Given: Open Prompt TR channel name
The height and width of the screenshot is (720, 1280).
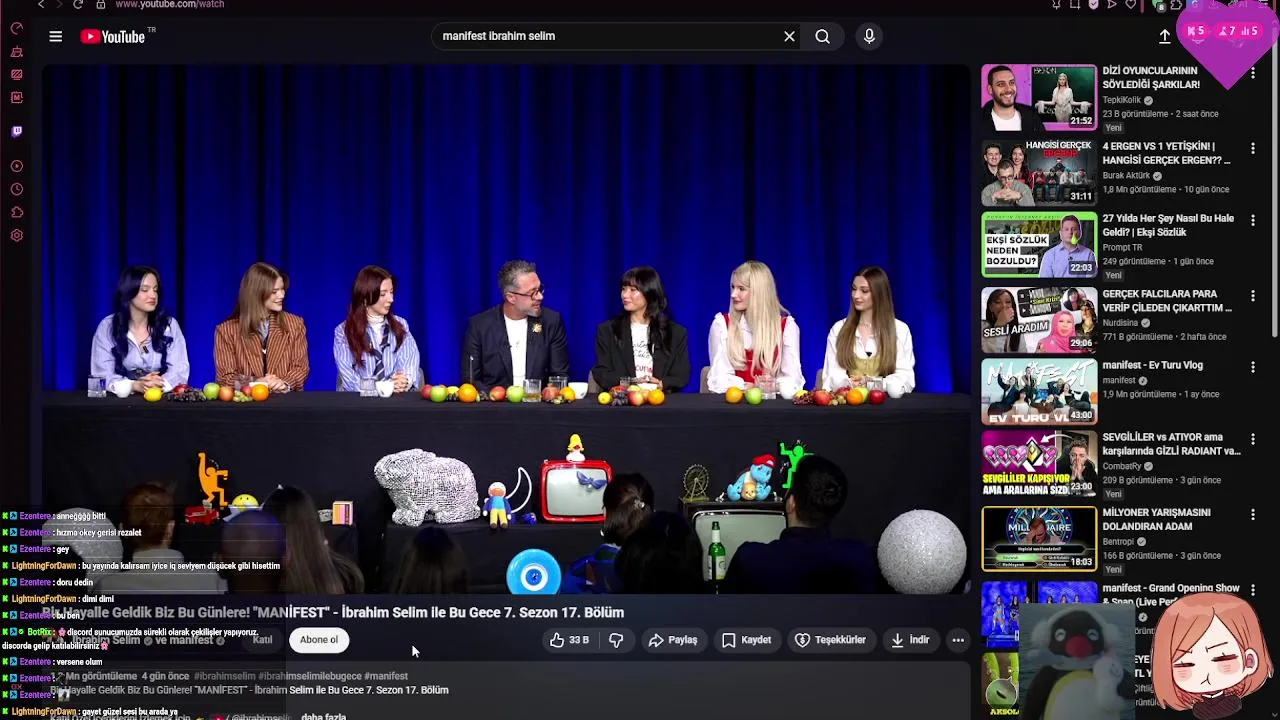Looking at the screenshot, I should click(1122, 247).
